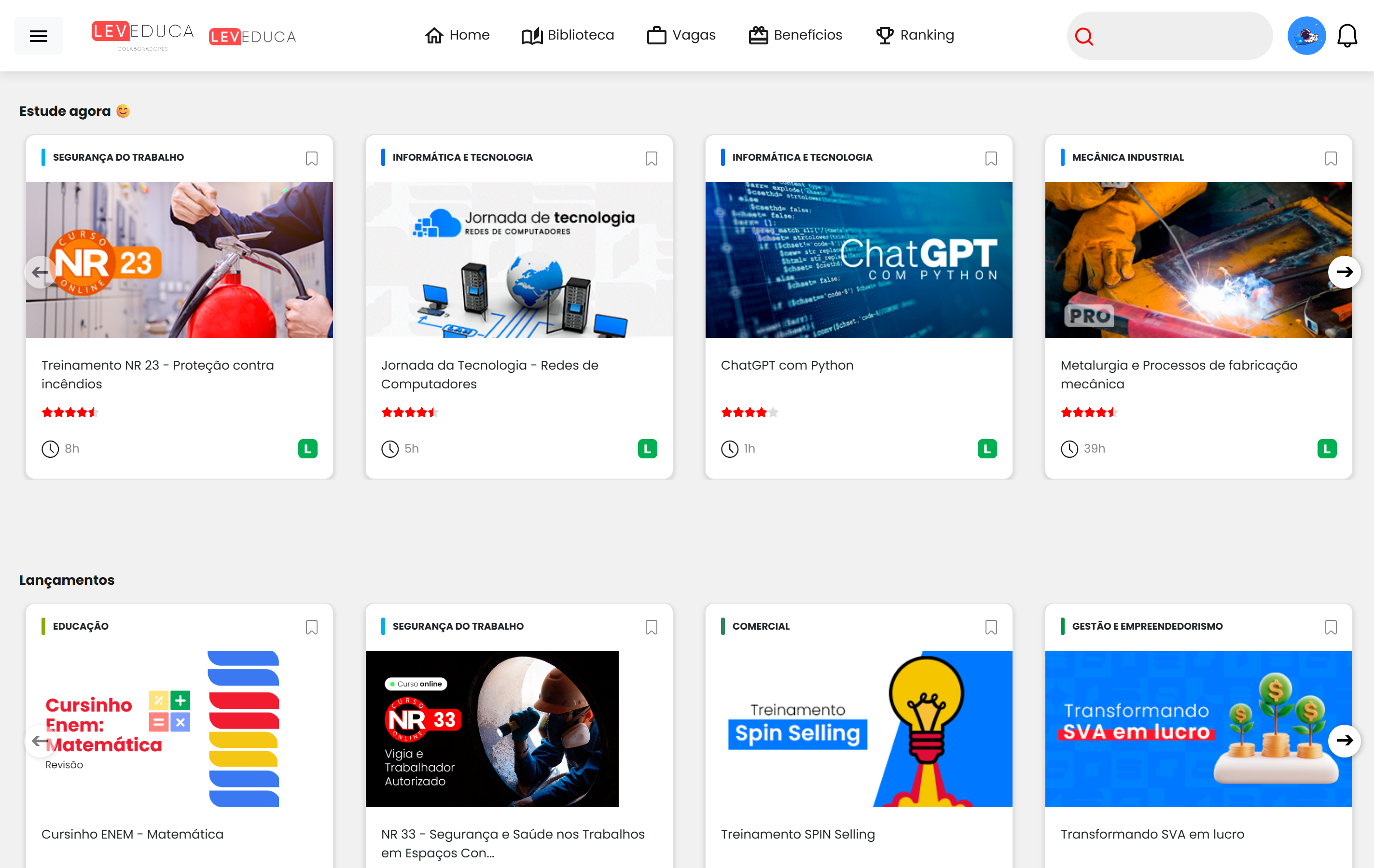Click the 1h clock duration icon
This screenshot has width=1374, height=868.
[x=730, y=449]
